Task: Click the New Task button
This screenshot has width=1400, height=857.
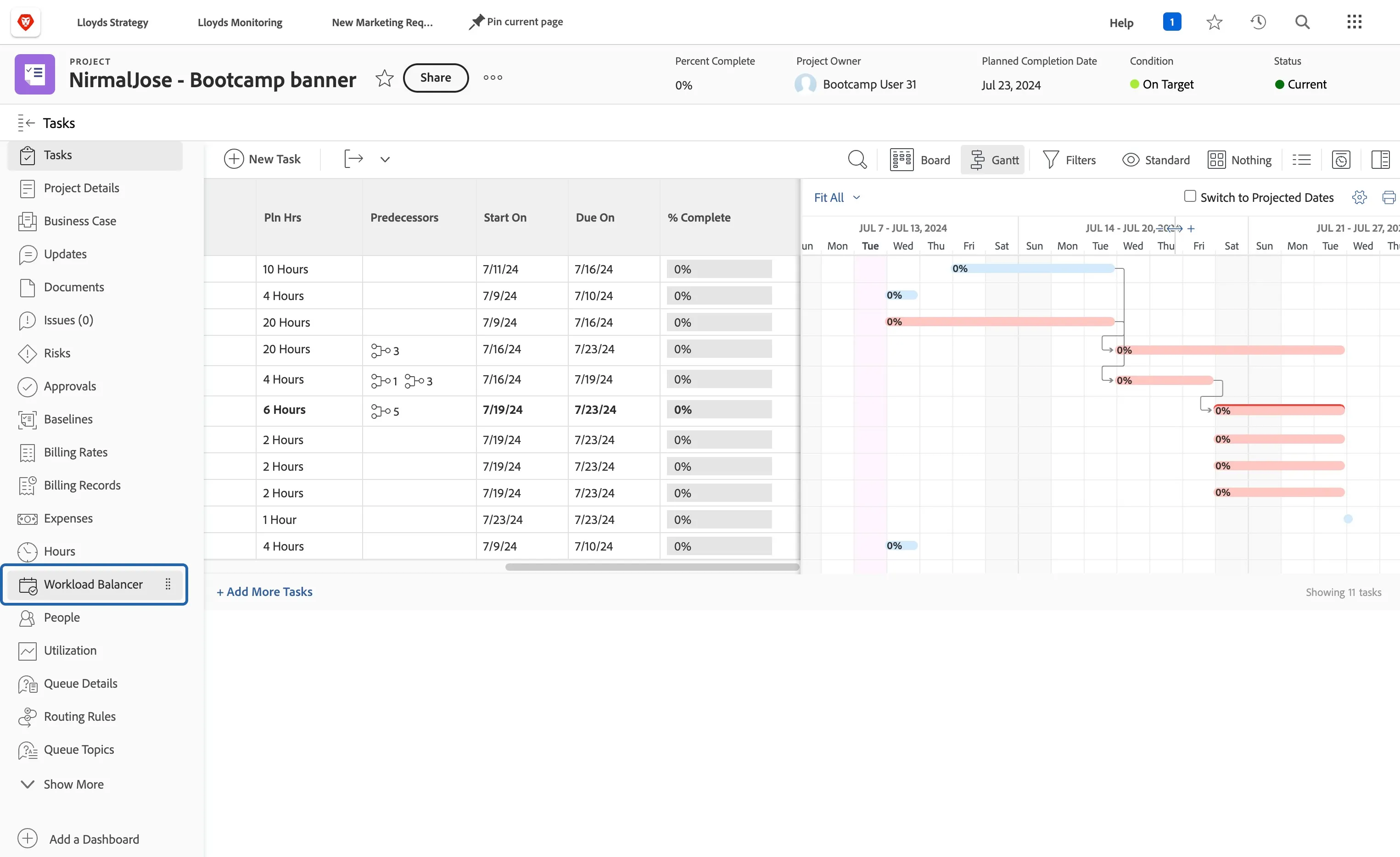Action: point(262,159)
